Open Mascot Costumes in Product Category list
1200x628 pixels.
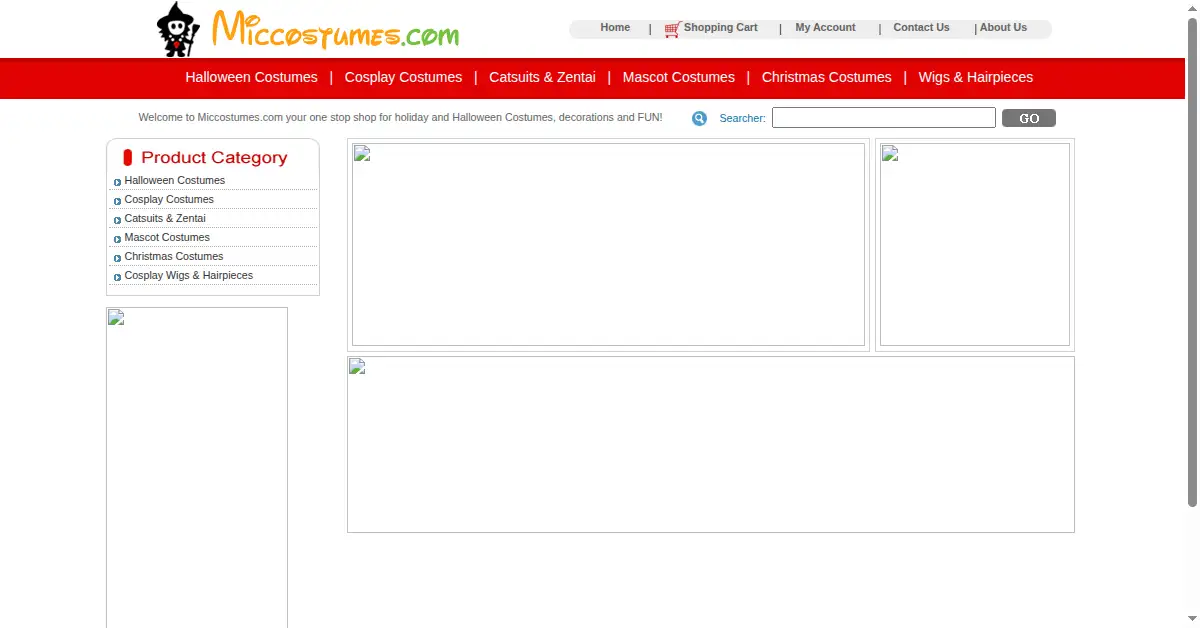pos(167,238)
